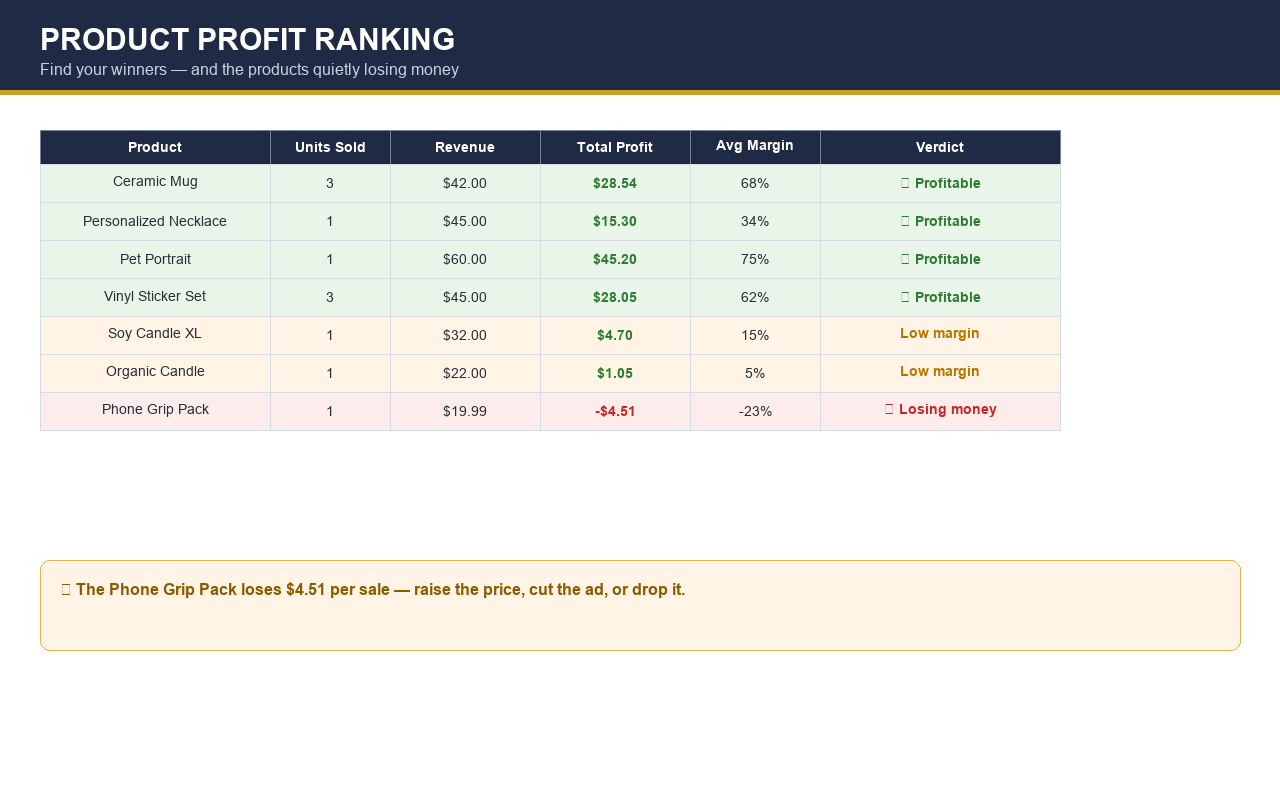1280x800 pixels.
Task: Select the Organic Candle product cell
Action: coord(155,373)
